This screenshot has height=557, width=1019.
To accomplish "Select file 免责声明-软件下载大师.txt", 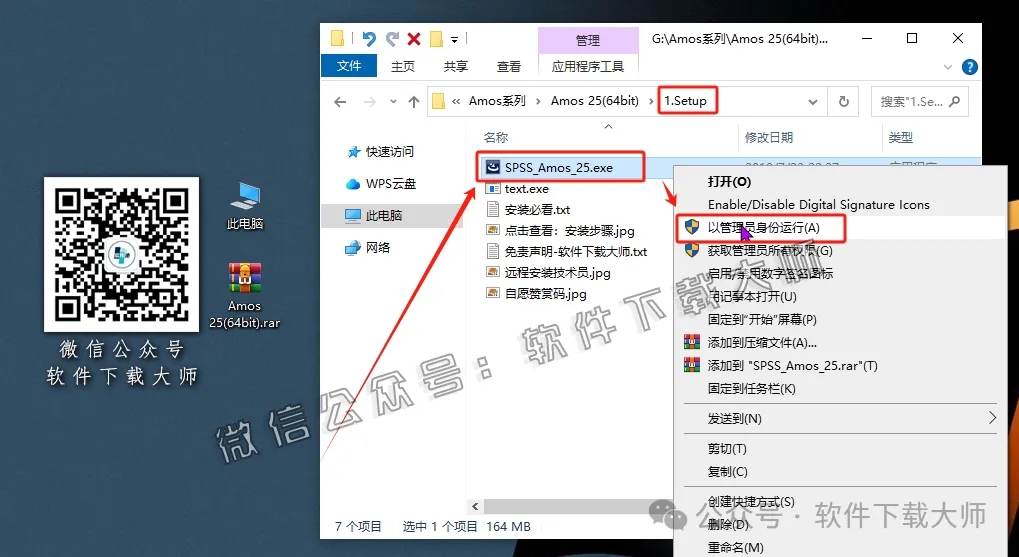I will pos(576,252).
